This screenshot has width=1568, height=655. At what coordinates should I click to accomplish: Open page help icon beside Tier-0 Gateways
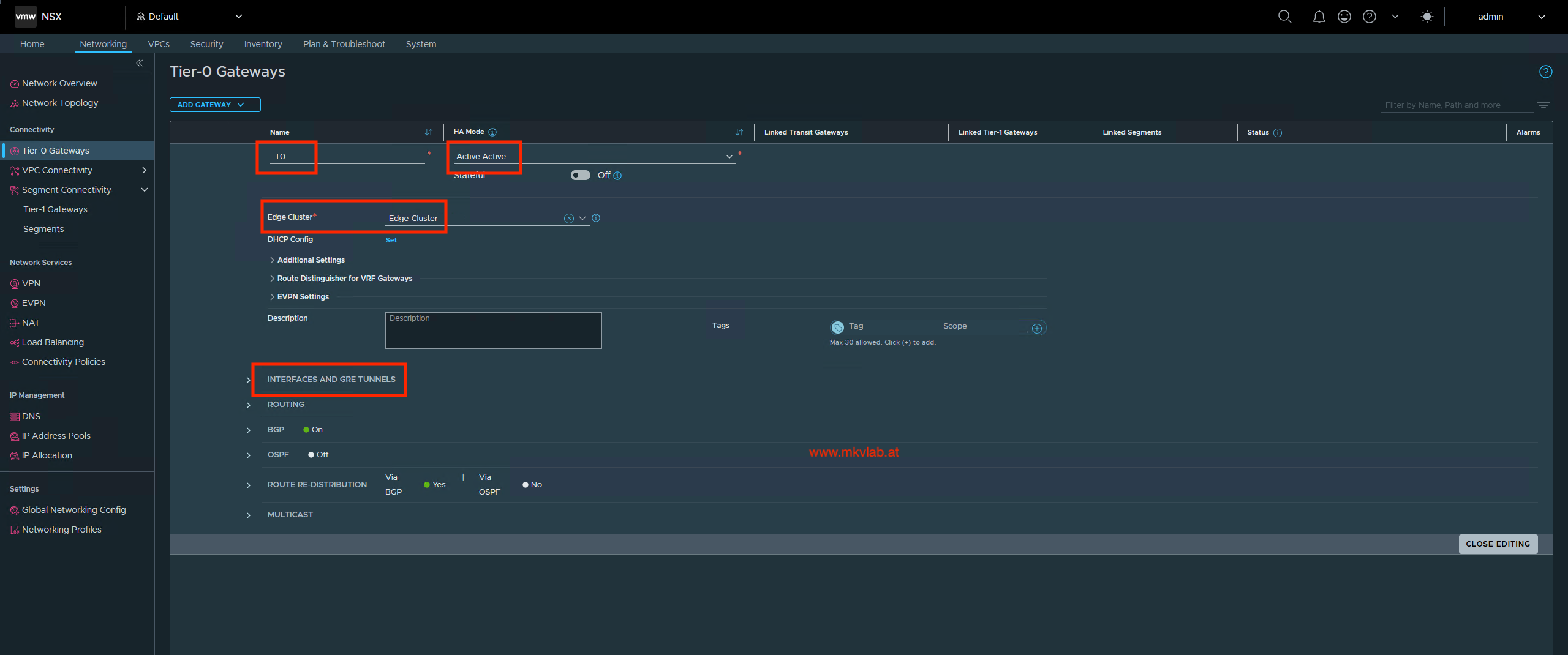(1545, 72)
